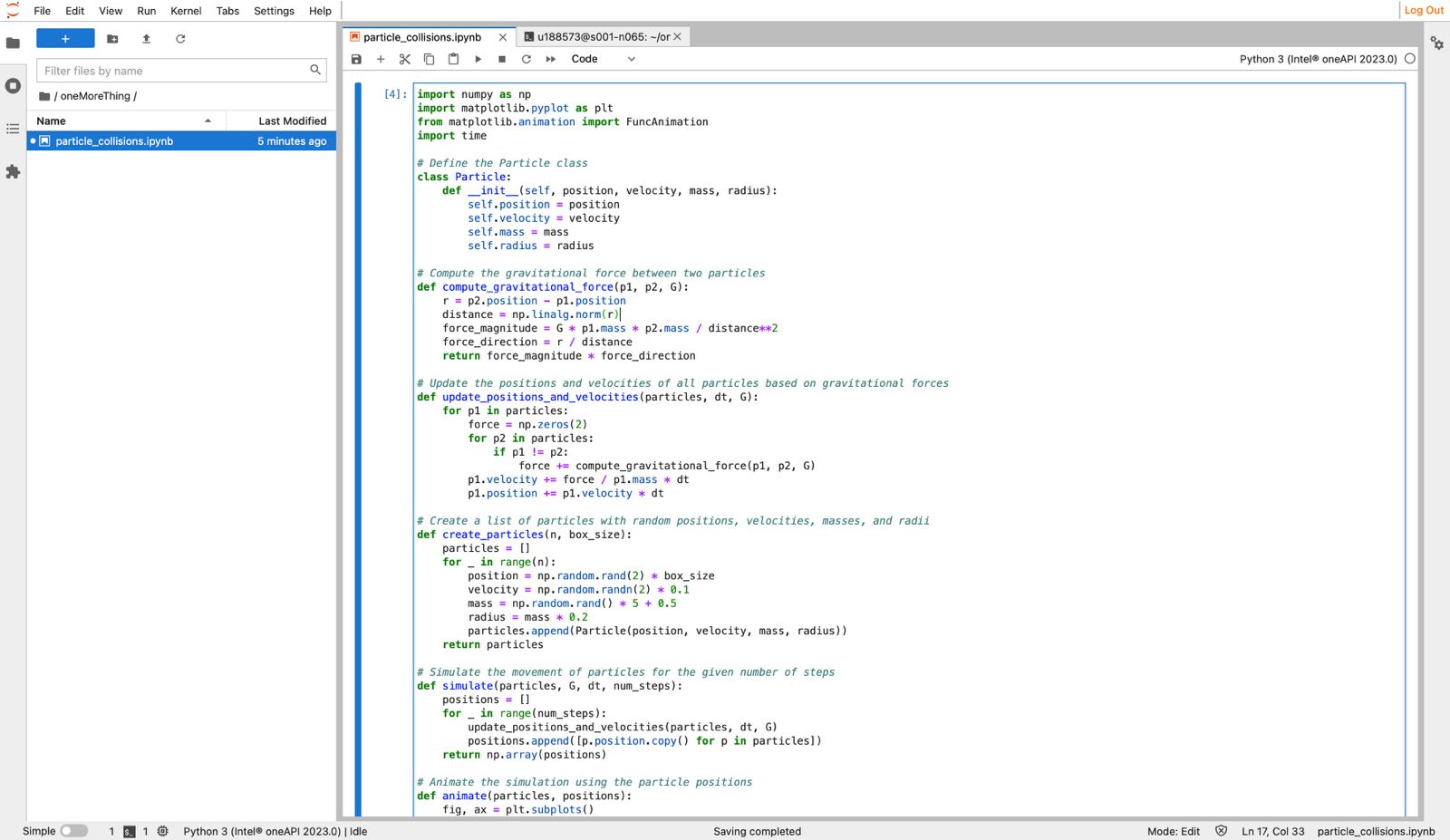Upload files using the upload icon
Image resolution: width=1450 pixels, height=840 pixels.
tap(145, 39)
